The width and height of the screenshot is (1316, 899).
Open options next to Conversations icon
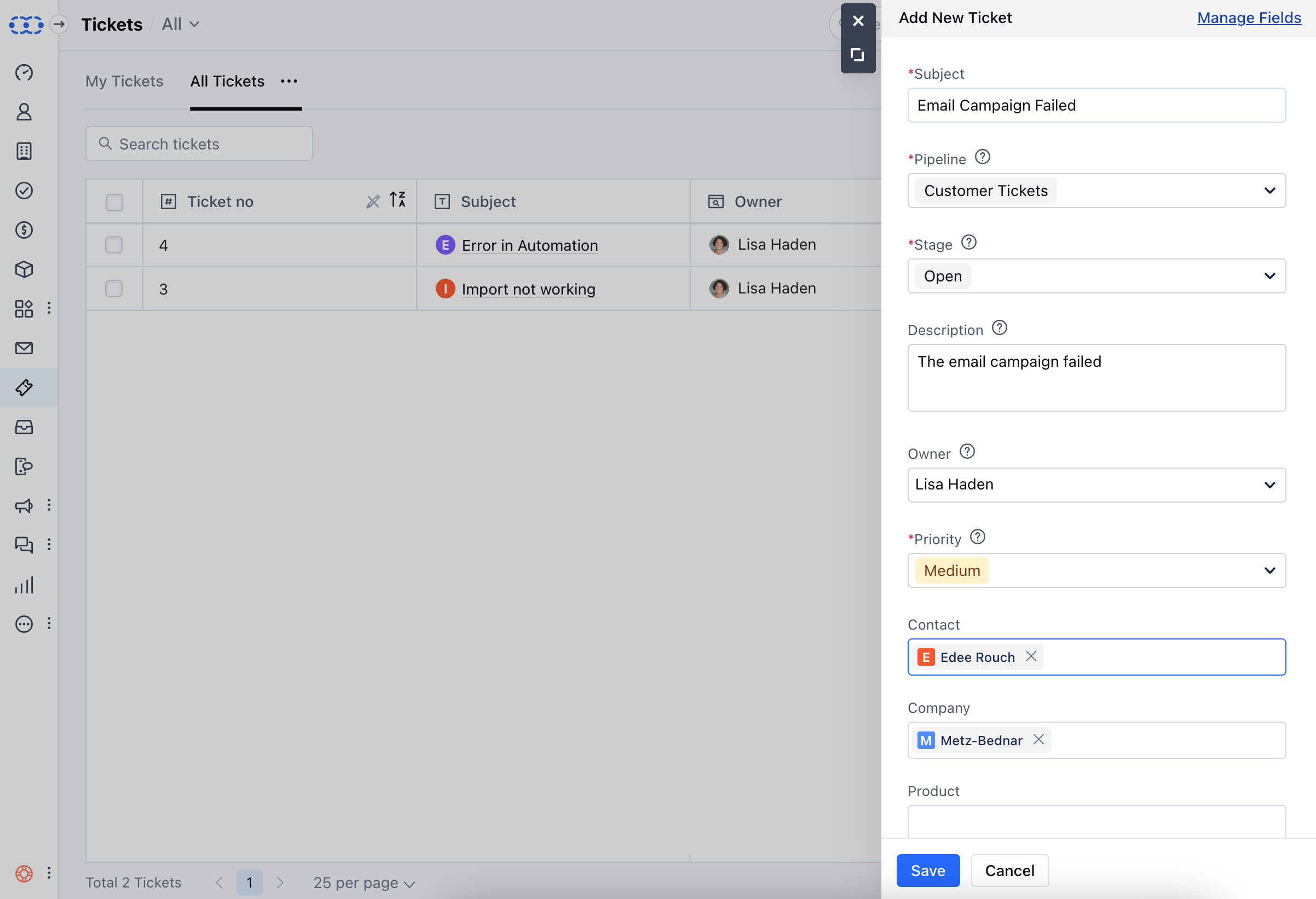(x=49, y=545)
